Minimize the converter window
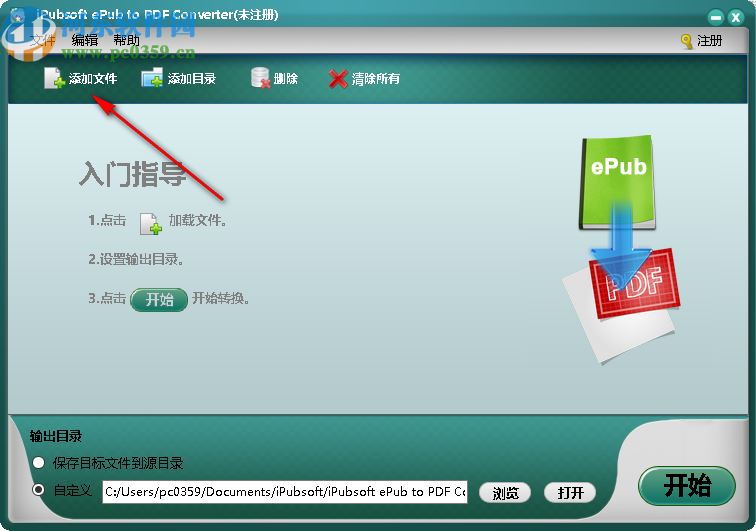 [x=716, y=18]
